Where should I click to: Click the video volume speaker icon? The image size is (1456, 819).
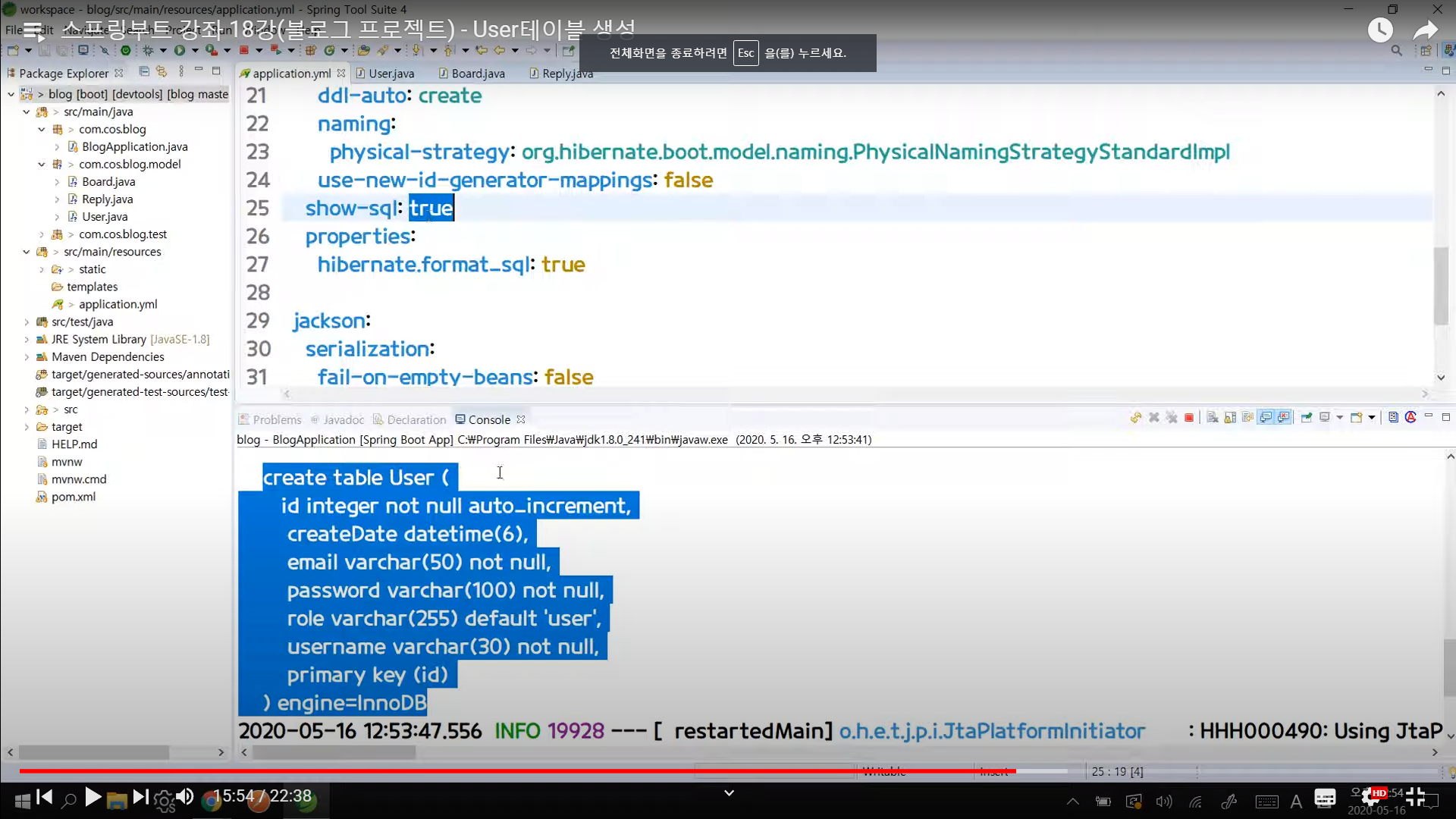pyautogui.click(x=184, y=797)
